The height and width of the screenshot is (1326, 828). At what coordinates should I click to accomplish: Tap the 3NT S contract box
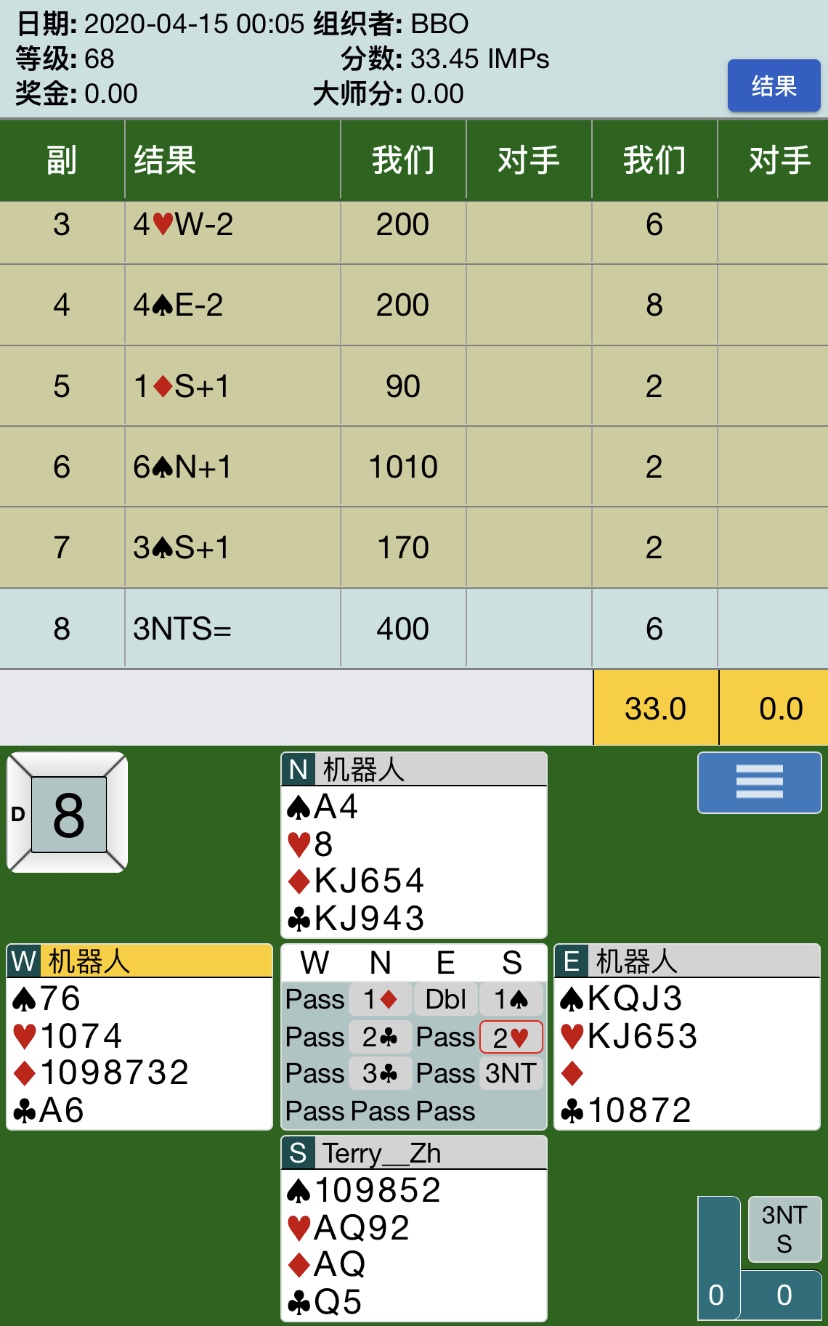click(784, 1229)
